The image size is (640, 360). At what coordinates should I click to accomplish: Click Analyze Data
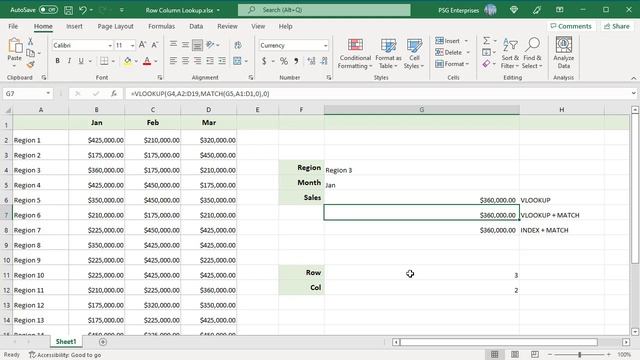(564, 53)
